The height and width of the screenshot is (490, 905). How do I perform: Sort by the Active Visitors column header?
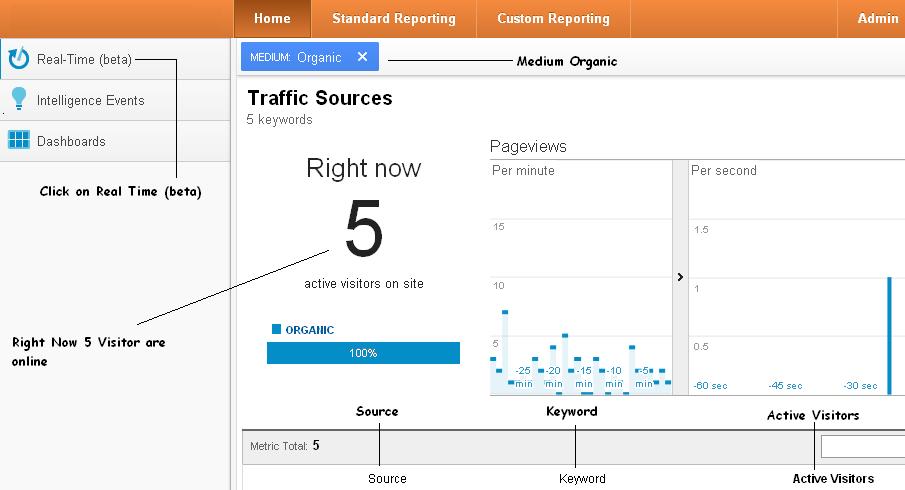pos(833,478)
